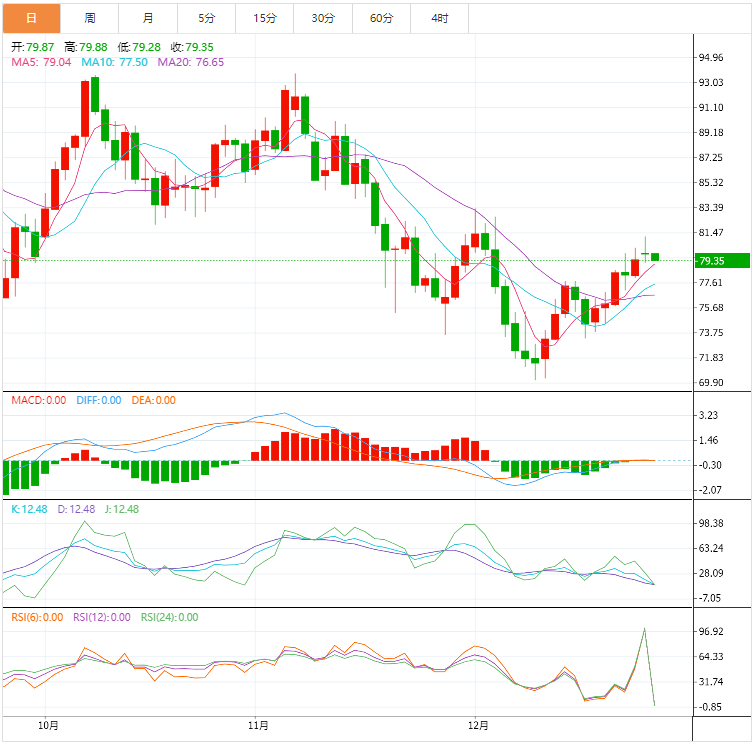
Task: Click the green 79.35 current price tag
Action: pos(722,261)
